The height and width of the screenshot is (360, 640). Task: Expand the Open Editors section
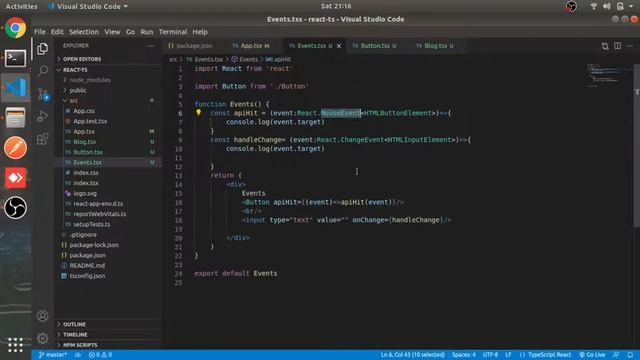tap(108, 59)
